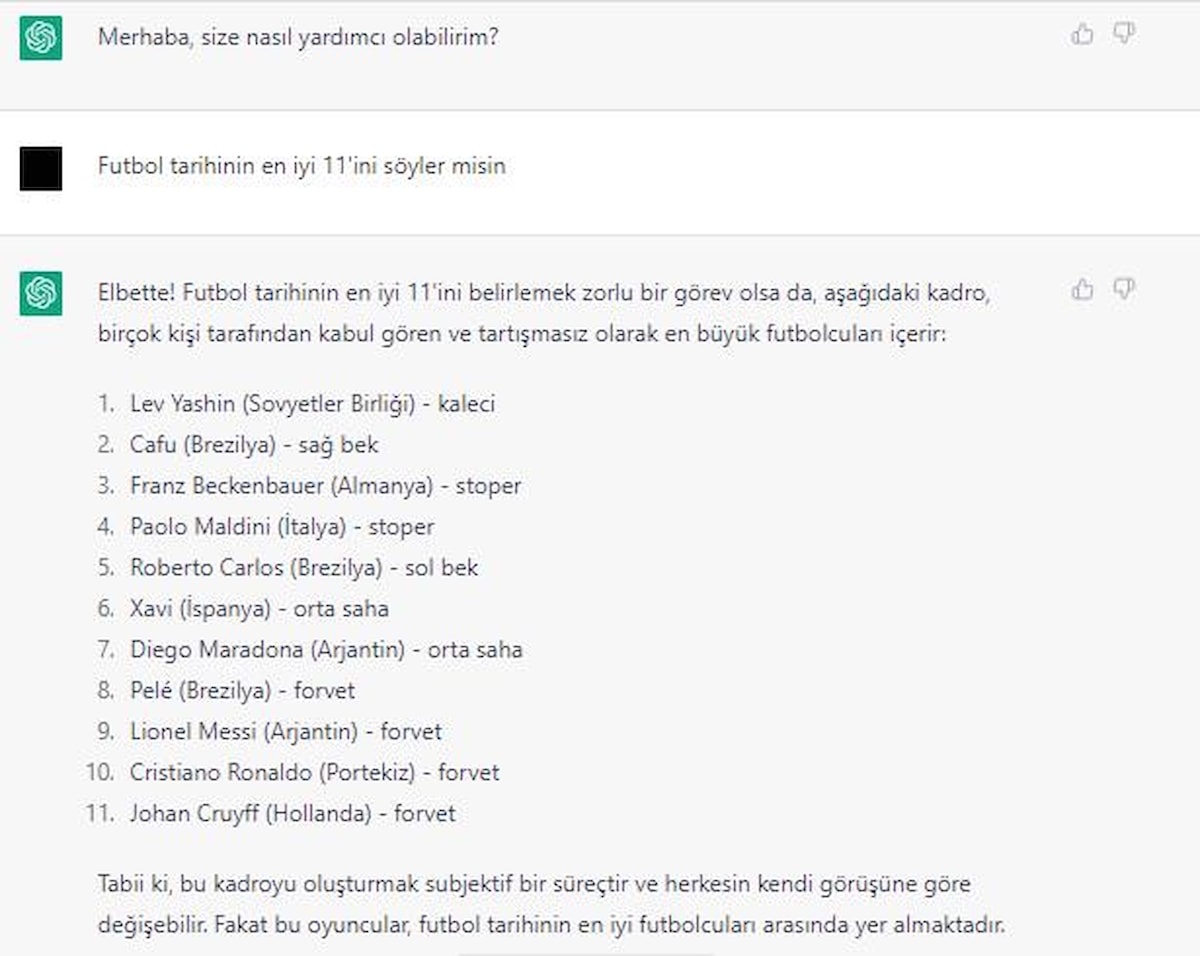Click the ChatGPT logo beside the "Elbette!" response
Image resolution: width=1200 pixels, height=956 pixels.
pyautogui.click(x=41, y=293)
